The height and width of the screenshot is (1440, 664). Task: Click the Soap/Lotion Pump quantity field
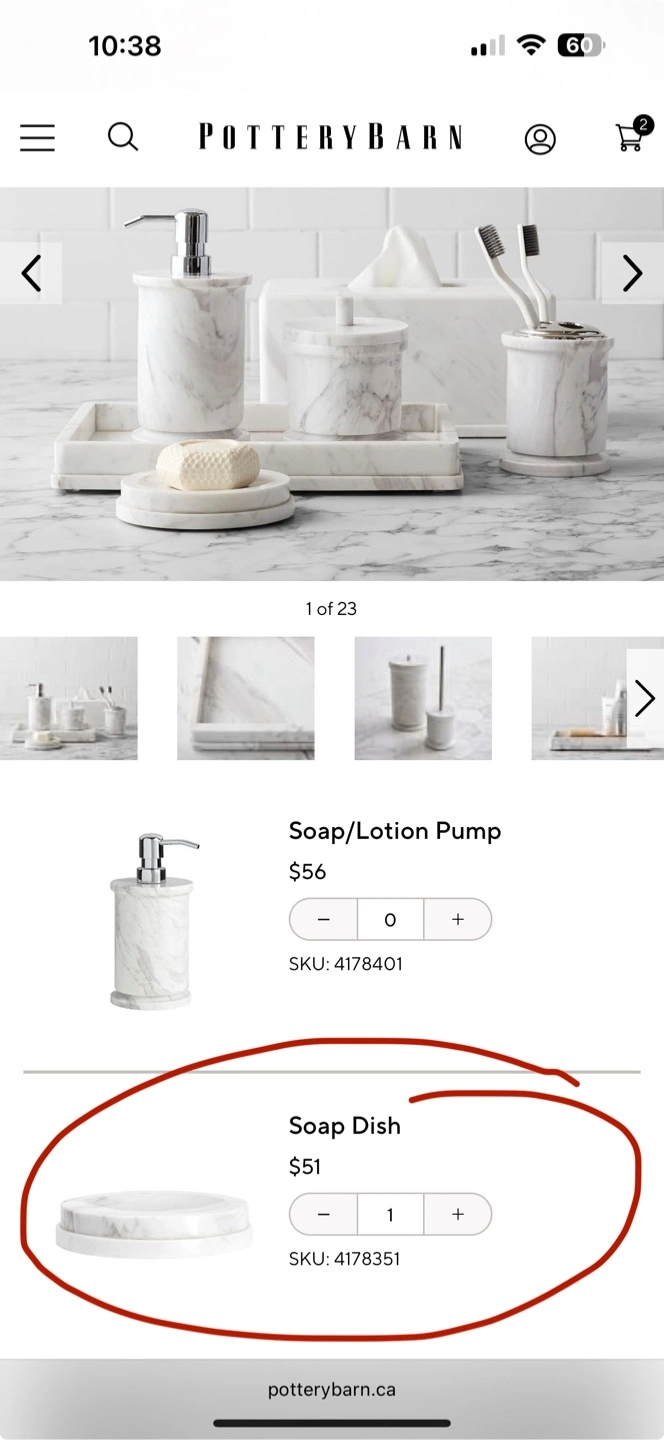pyautogui.click(x=390, y=919)
